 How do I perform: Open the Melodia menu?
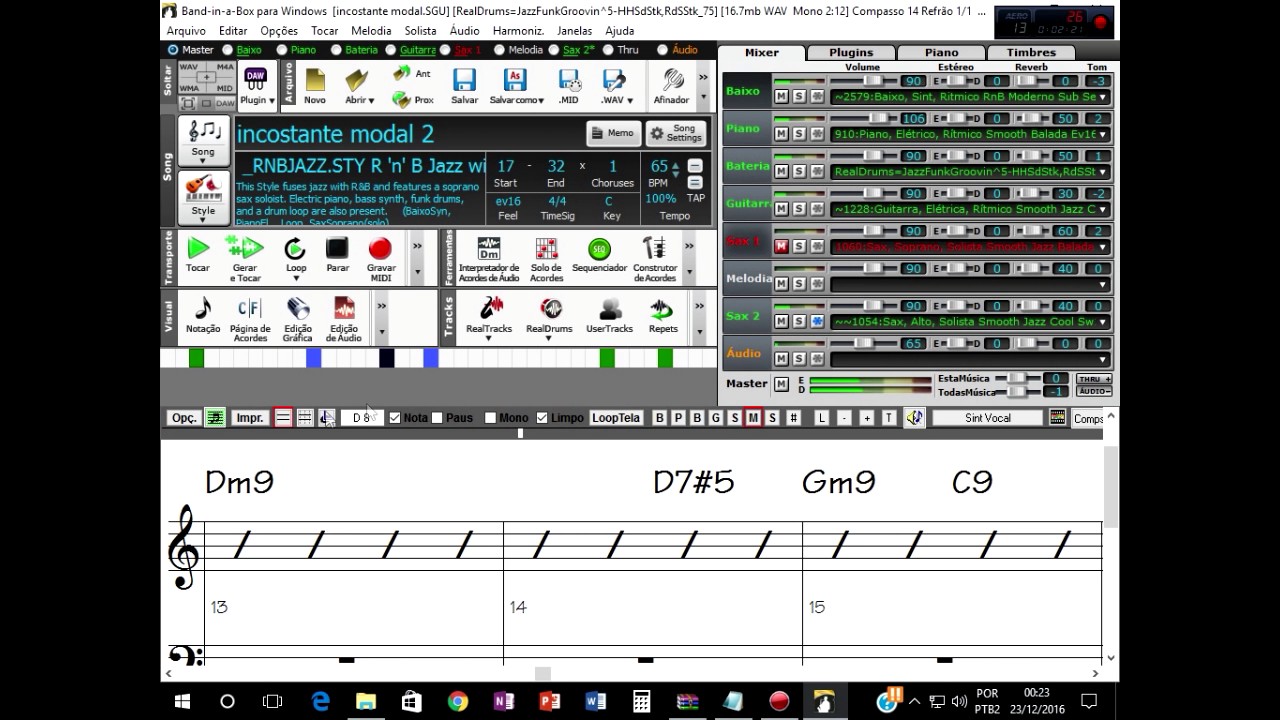(x=371, y=31)
